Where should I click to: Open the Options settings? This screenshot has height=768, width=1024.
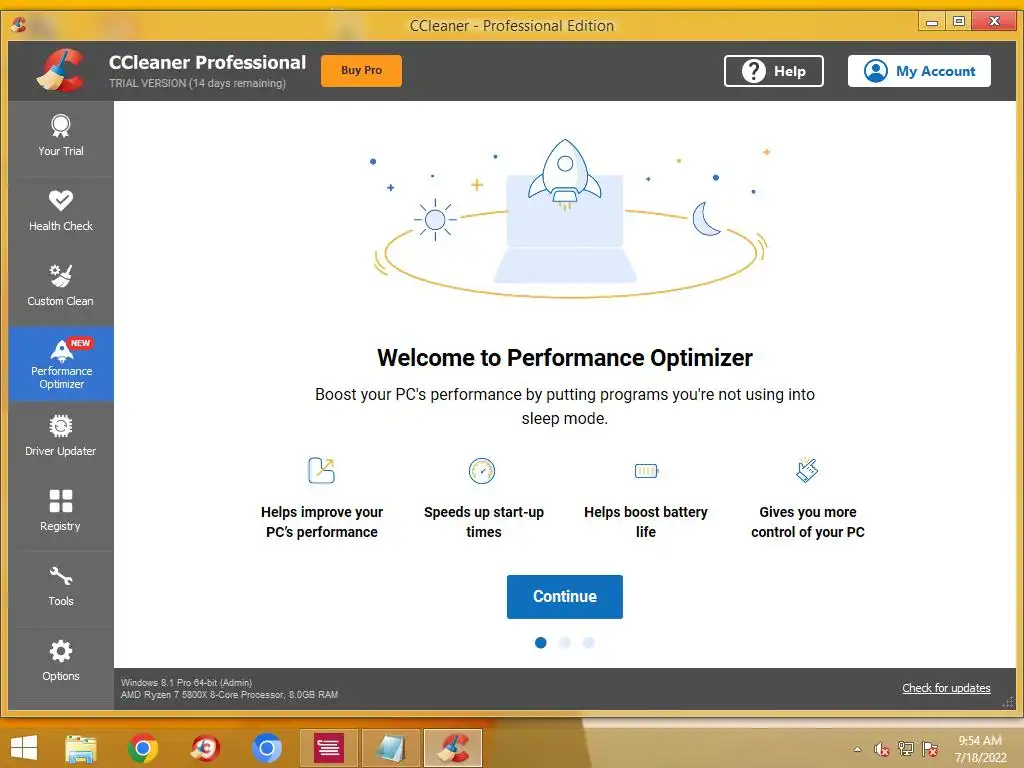click(61, 663)
